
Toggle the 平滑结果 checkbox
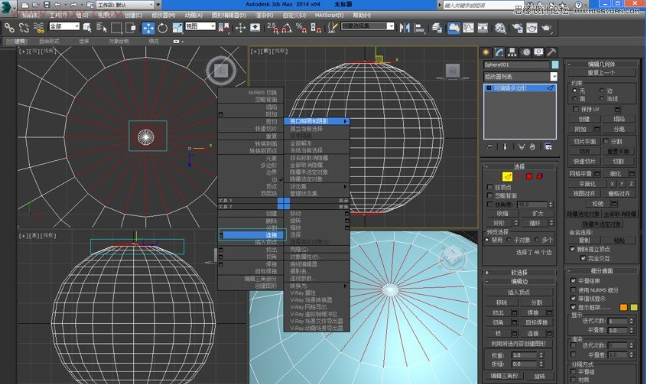point(573,281)
